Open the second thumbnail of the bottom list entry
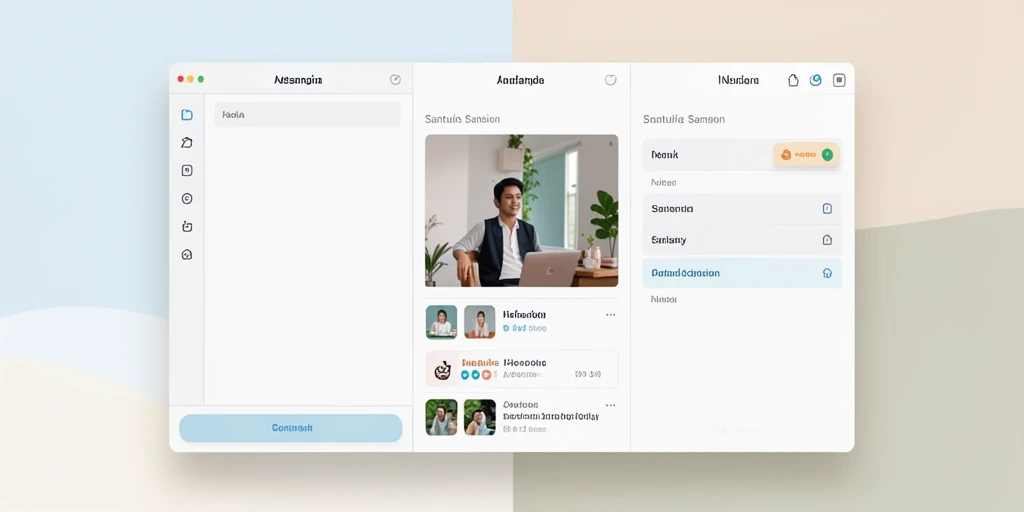 point(480,417)
